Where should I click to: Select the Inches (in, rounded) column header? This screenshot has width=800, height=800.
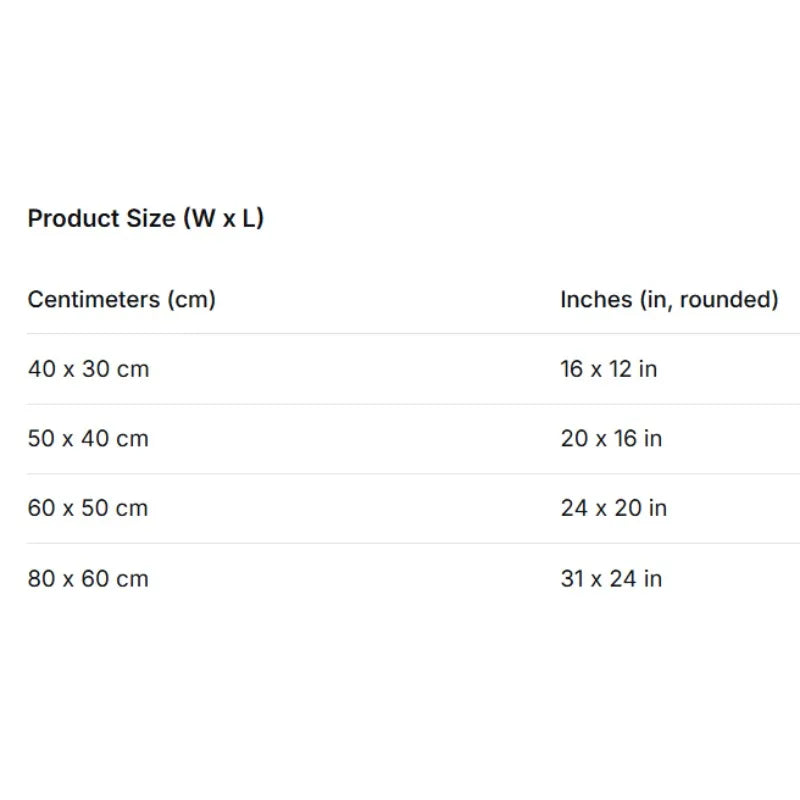point(669,299)
